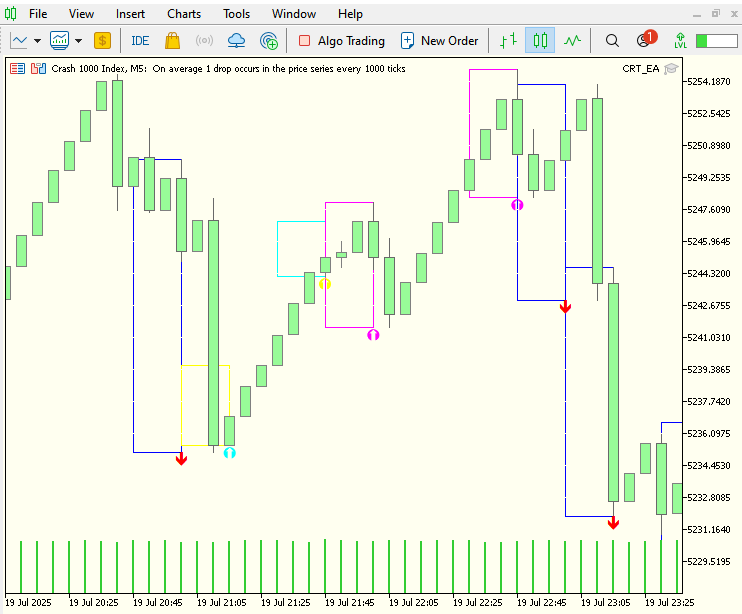Viewport: 742px width, 614px height.
Task: Click the green LVL level icon
Action: pos(680,41)
